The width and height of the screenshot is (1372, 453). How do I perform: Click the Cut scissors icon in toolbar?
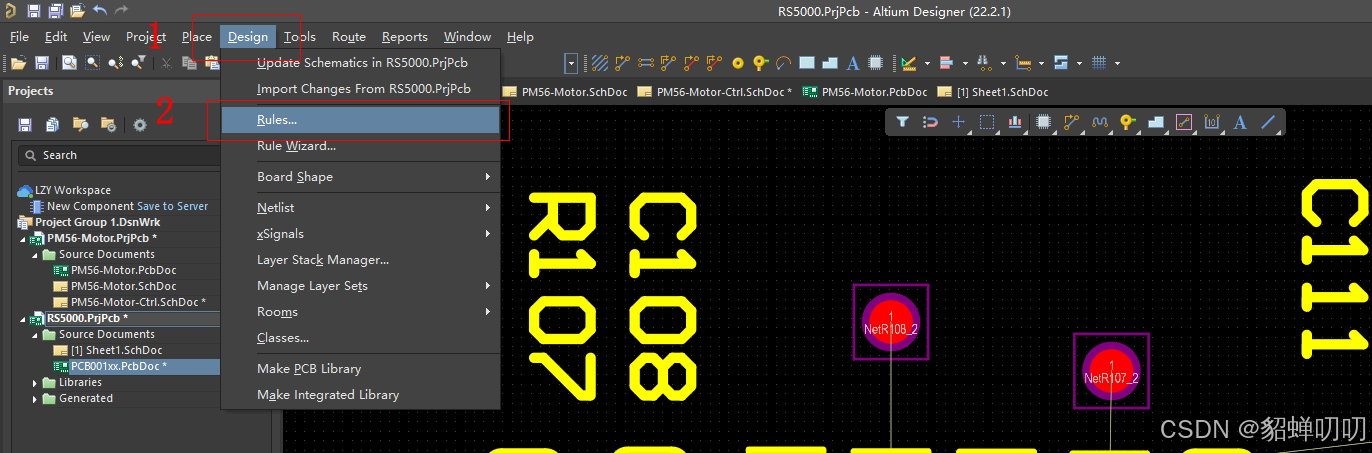167,63
